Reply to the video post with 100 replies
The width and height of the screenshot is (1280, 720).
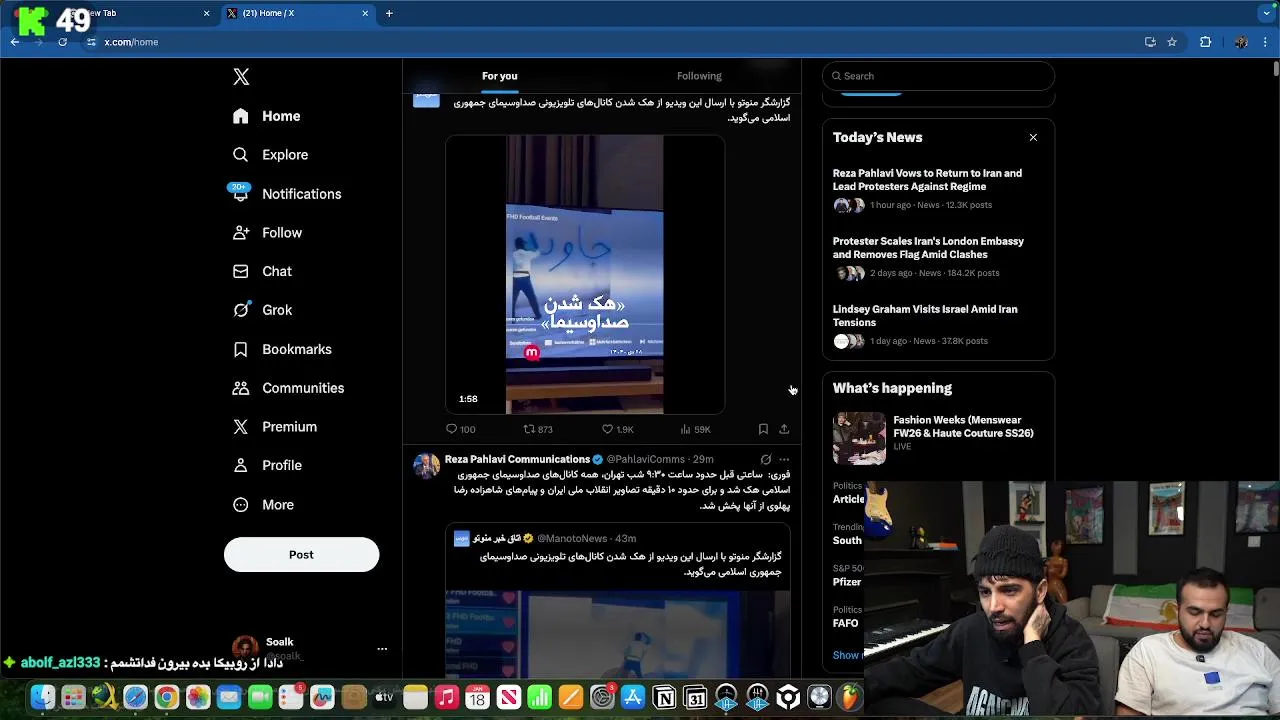(460, 429)
